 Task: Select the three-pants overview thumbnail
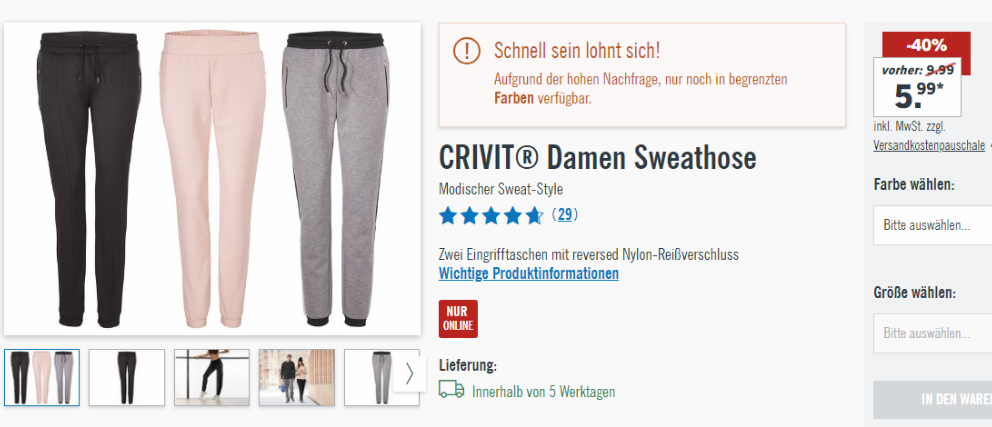click(42, 377)
